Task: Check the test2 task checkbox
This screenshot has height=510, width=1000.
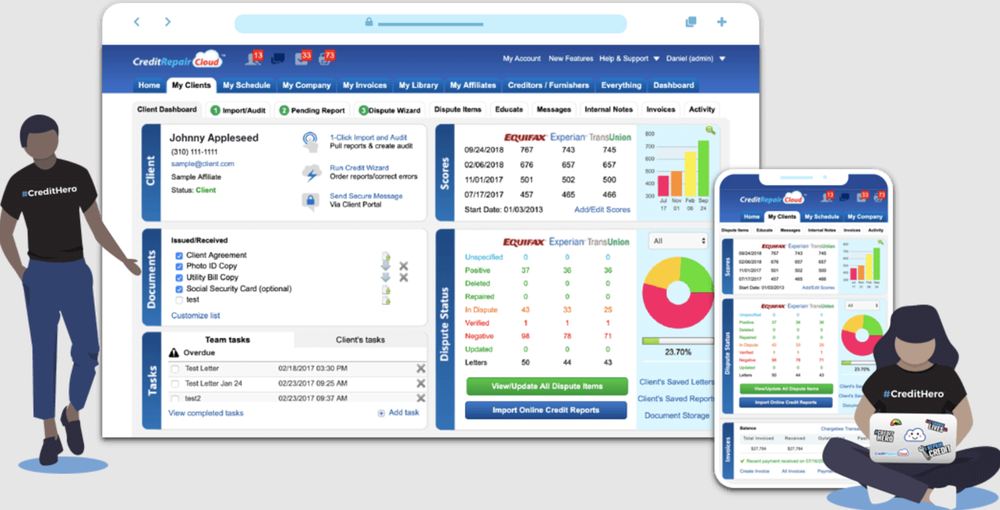Action: (175, 398)
